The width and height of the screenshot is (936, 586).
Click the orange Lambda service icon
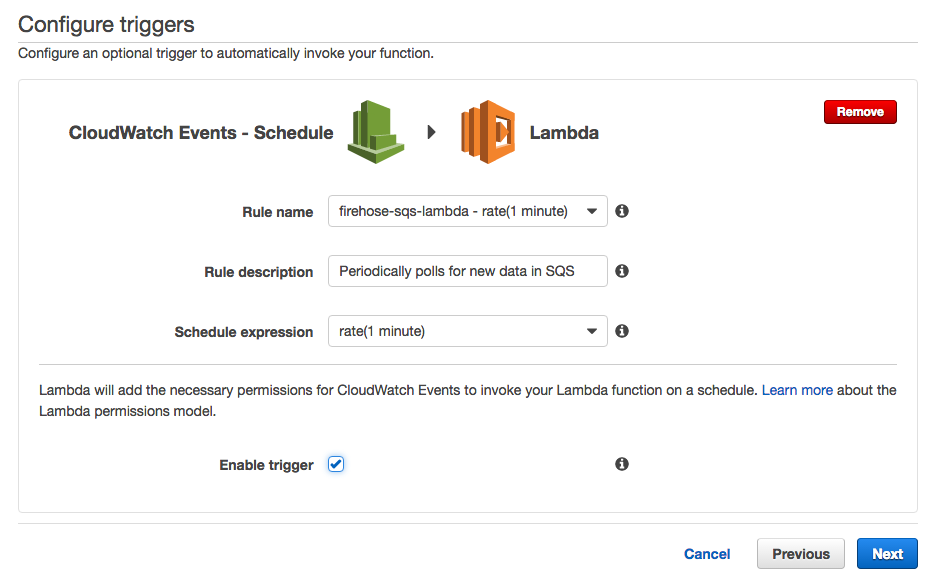point(487,132)
